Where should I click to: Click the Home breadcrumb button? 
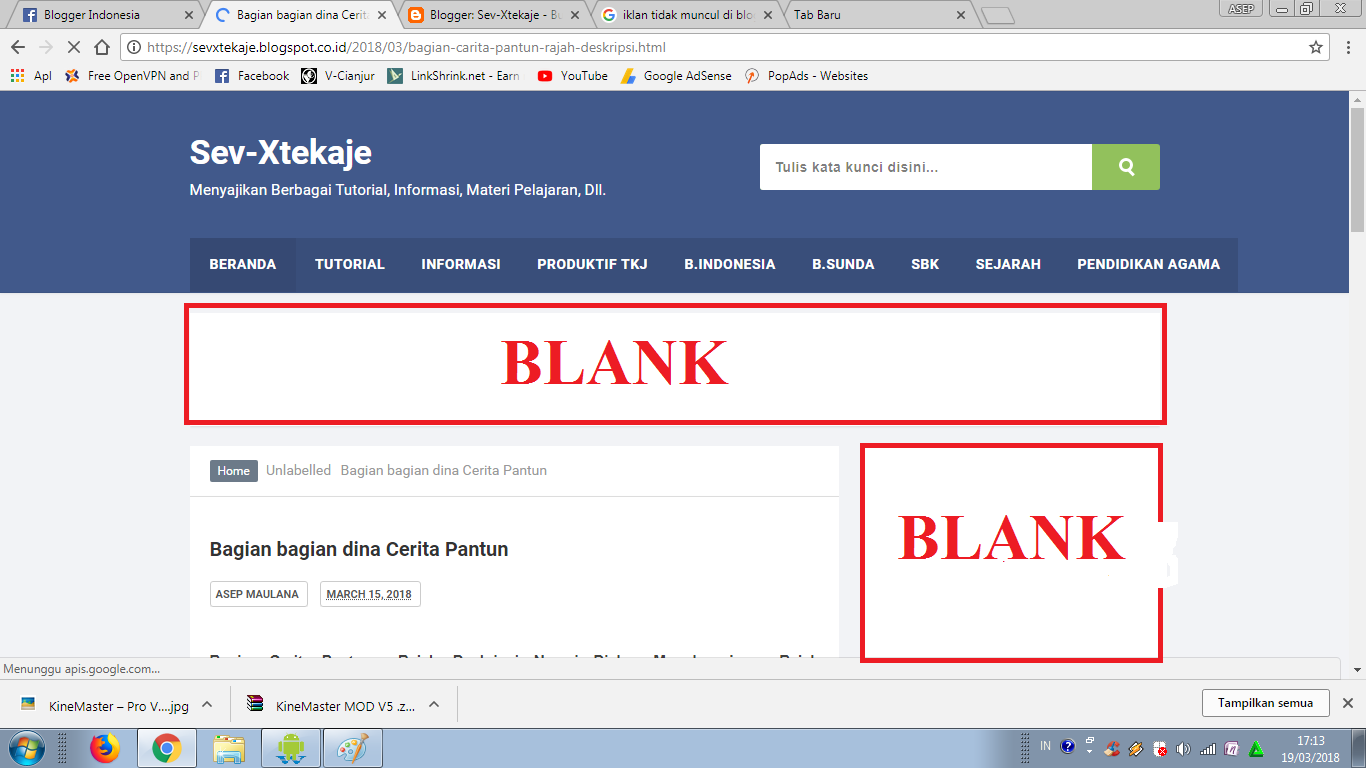point(233,471)
